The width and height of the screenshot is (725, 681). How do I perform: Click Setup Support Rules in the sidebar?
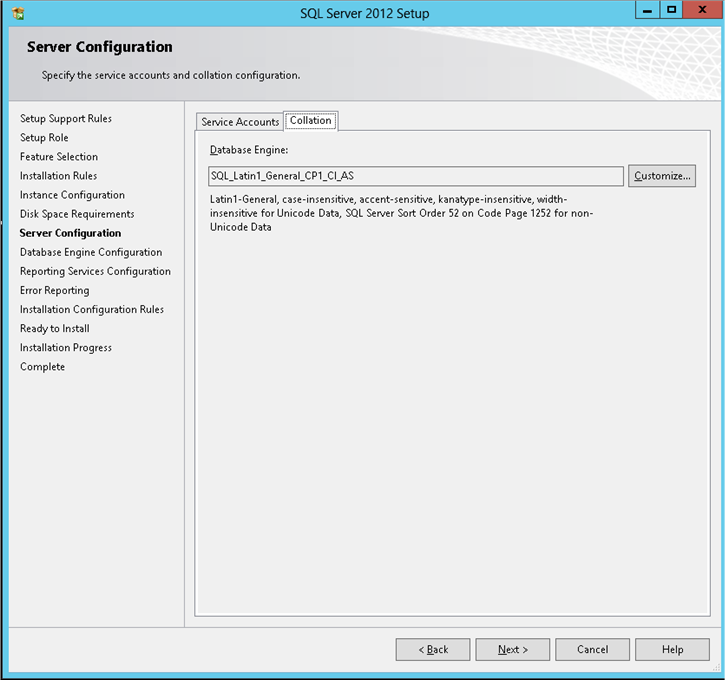[66, 118]
